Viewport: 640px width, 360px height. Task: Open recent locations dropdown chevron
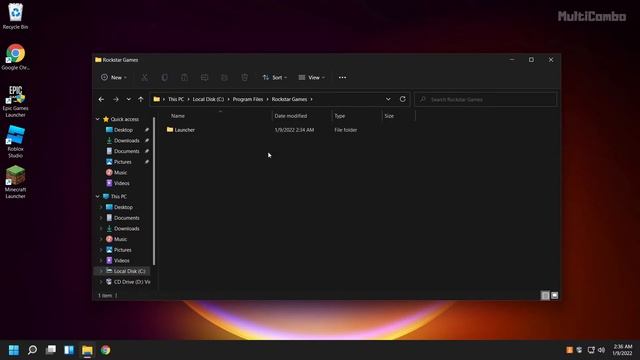pyautogui.click(x=129, y=99)
